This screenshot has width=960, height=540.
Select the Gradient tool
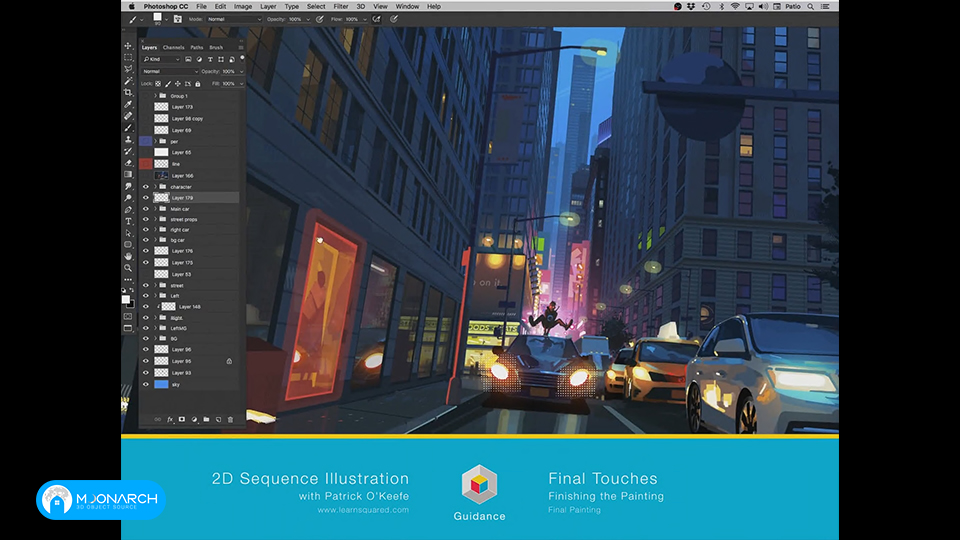128,174
